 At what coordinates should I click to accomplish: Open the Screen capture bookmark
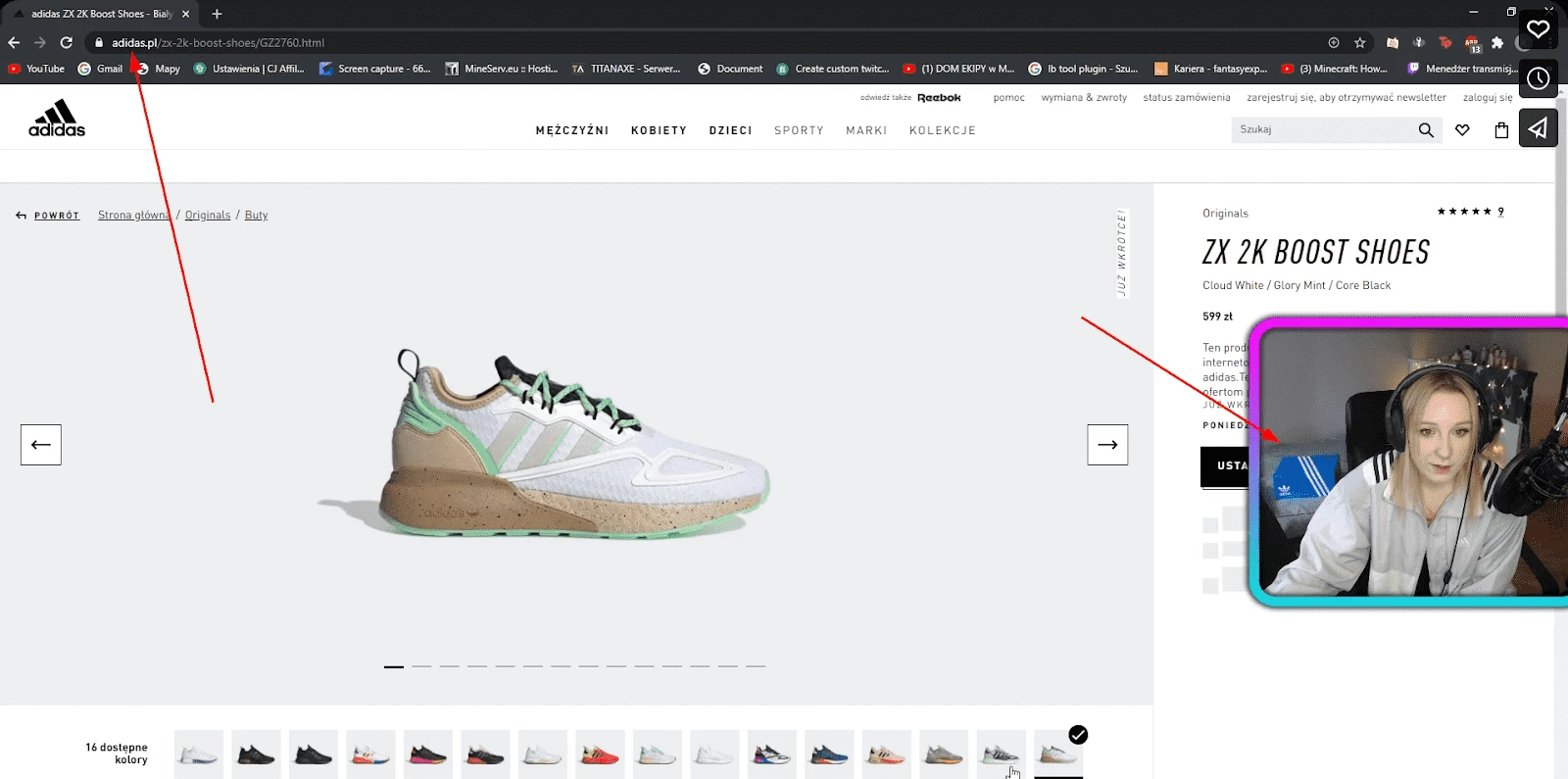point(374,69)
